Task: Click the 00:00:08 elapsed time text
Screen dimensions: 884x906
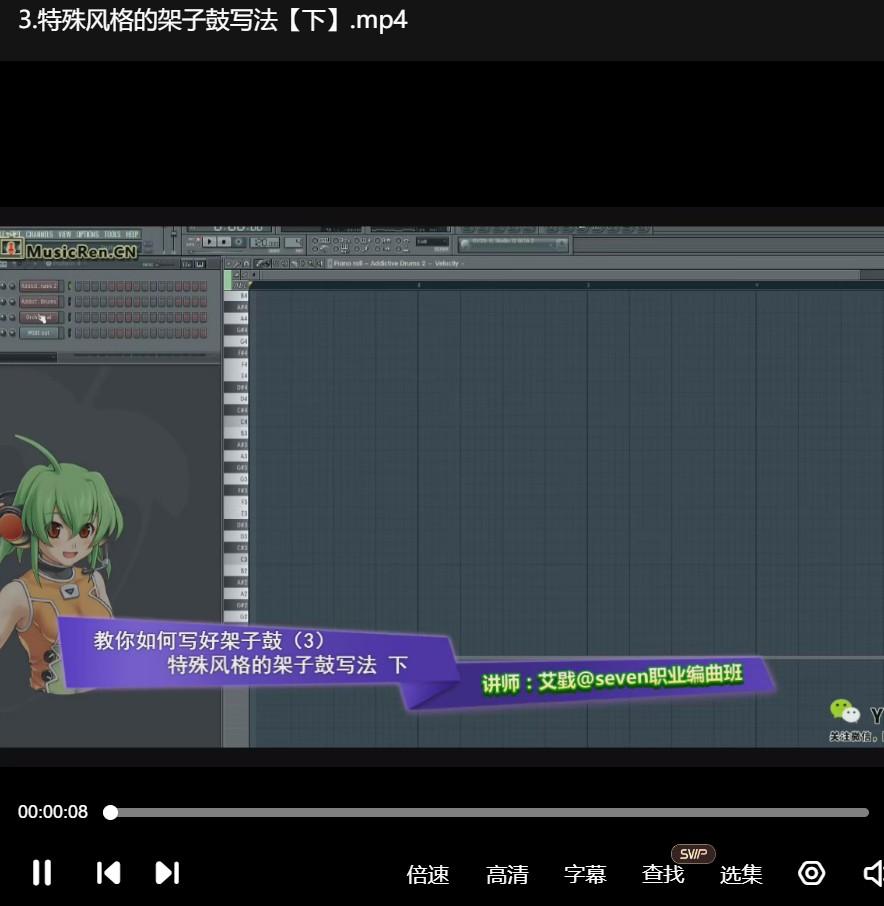Action: click(x=53, y=812)
